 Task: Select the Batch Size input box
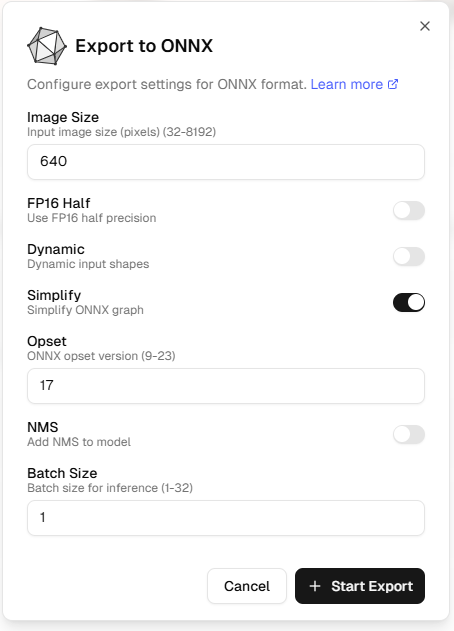point(226,518)
